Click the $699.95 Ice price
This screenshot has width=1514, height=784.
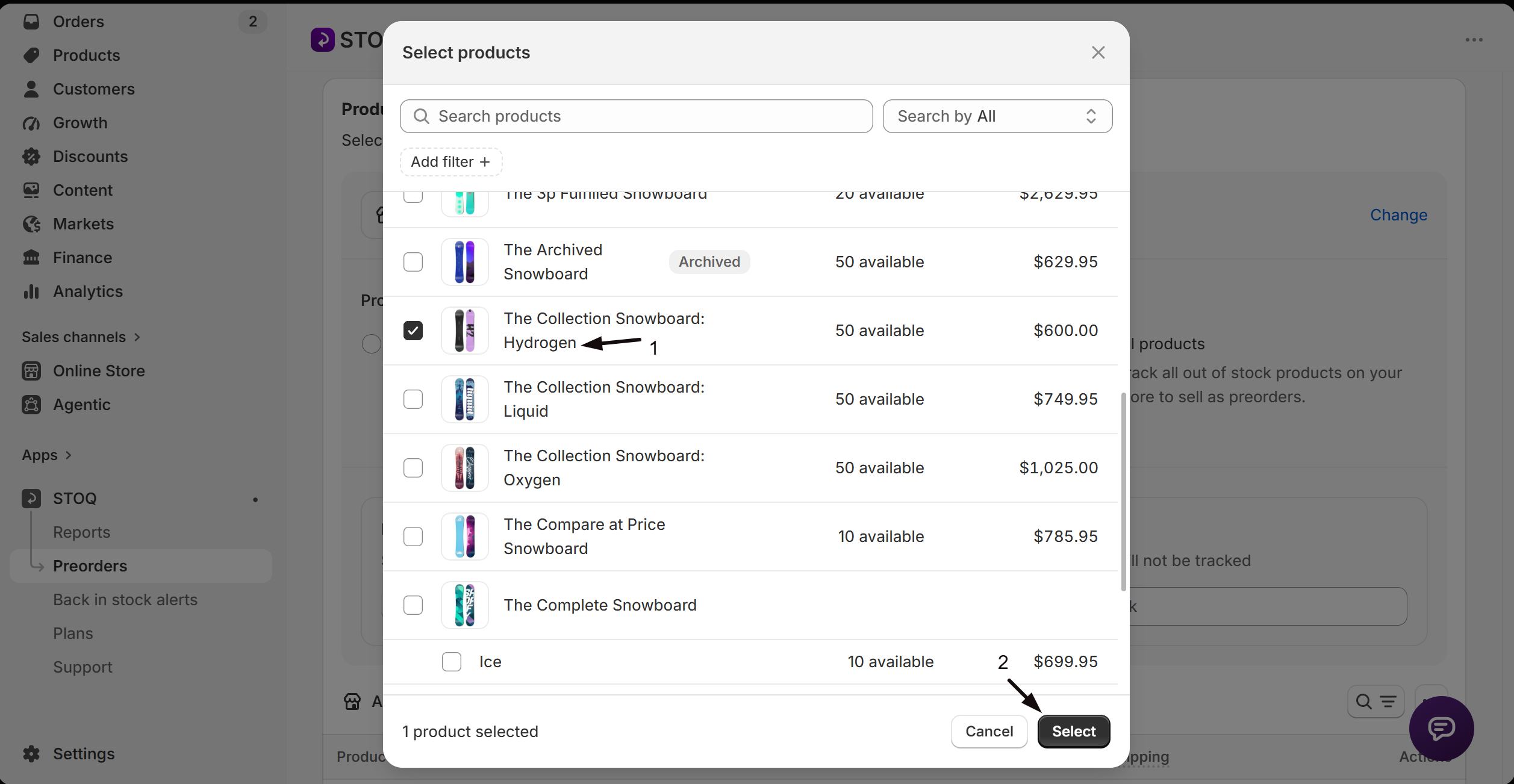(1065, 662)
